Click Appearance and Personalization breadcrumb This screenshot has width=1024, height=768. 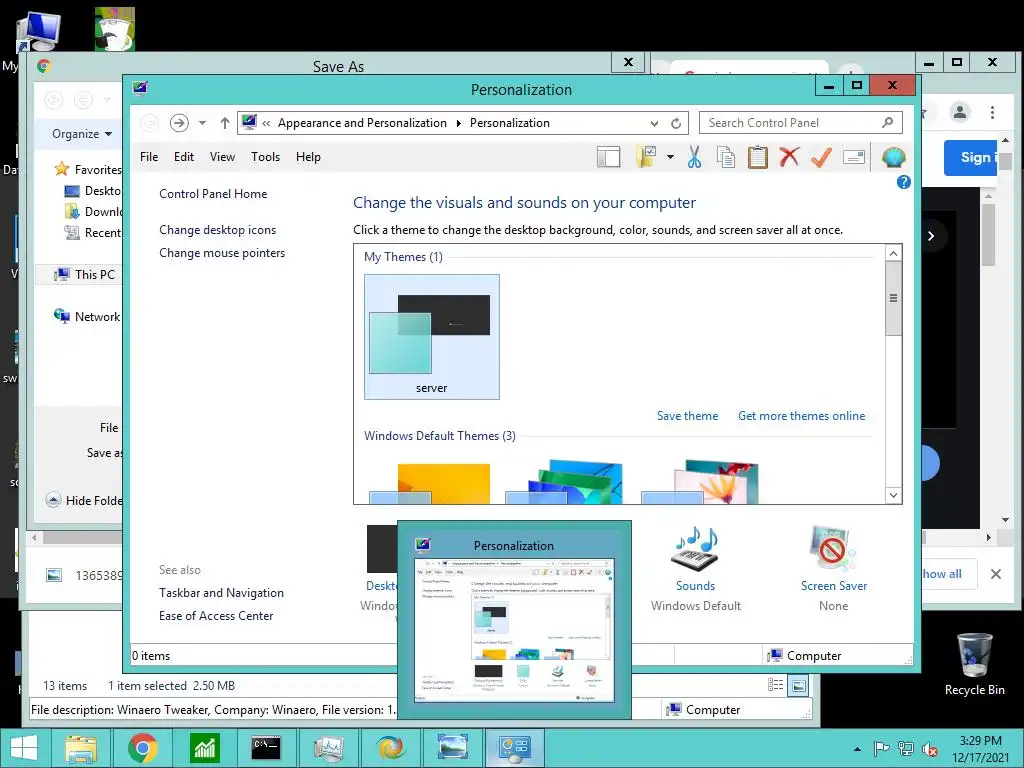point(362,123)
